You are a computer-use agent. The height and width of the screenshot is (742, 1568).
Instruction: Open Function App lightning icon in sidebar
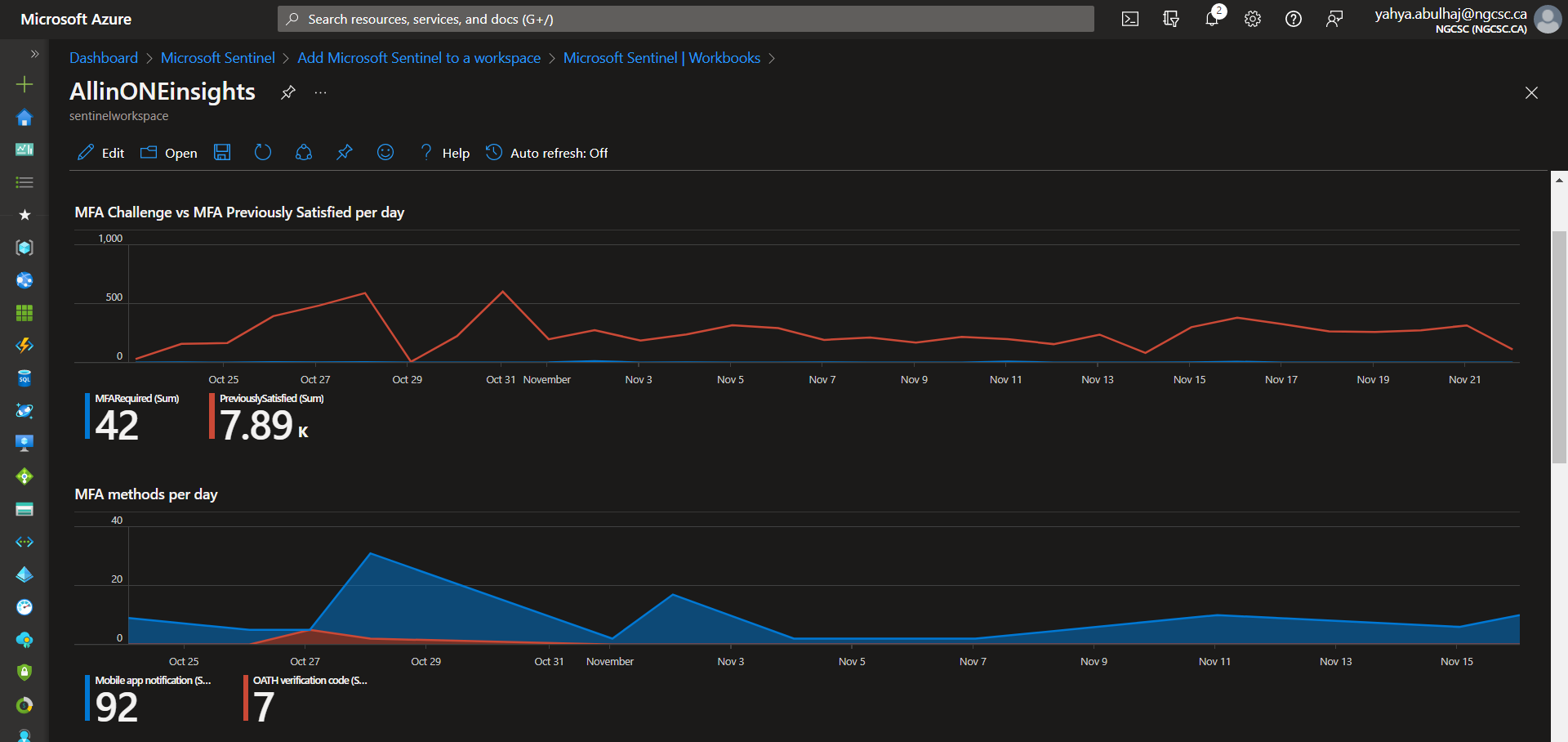coord(24,346)
